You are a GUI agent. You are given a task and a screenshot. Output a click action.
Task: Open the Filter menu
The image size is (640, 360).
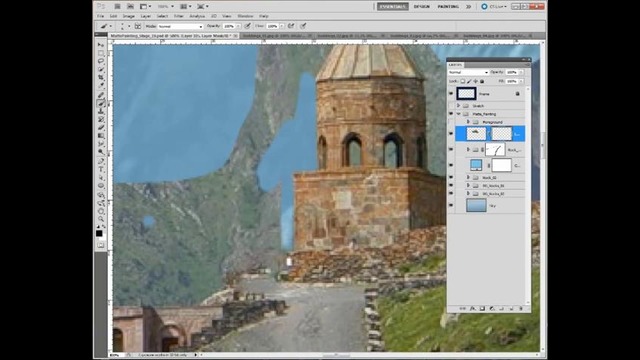coord(179,16)
